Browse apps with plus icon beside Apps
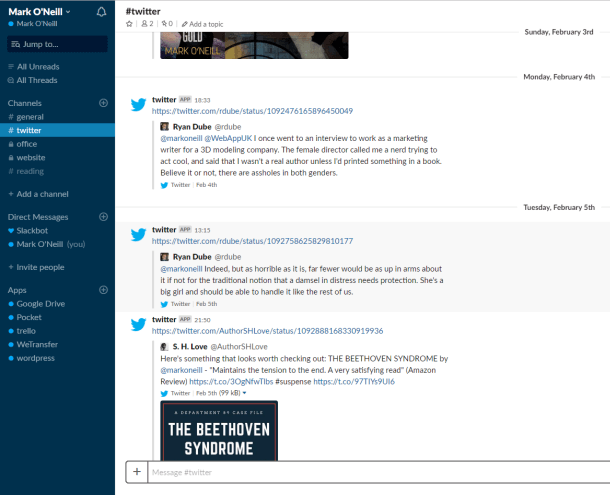This screenshot has width=610, height=495. tap(103, 290)
